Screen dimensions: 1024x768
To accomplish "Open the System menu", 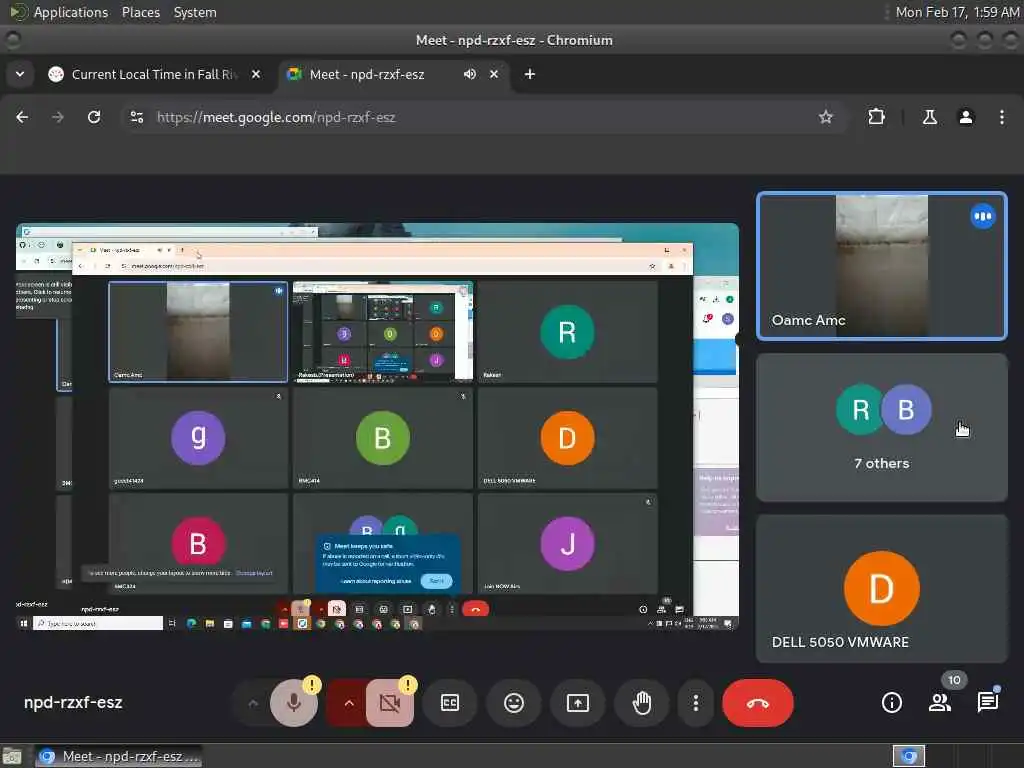I will 195,12.
